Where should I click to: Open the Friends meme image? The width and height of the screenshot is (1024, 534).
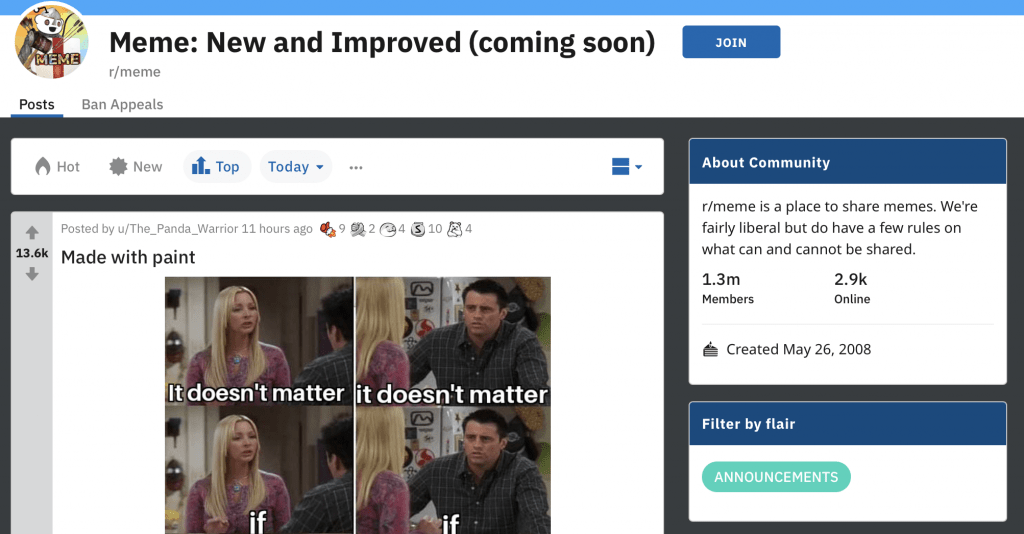pos(358,405)
